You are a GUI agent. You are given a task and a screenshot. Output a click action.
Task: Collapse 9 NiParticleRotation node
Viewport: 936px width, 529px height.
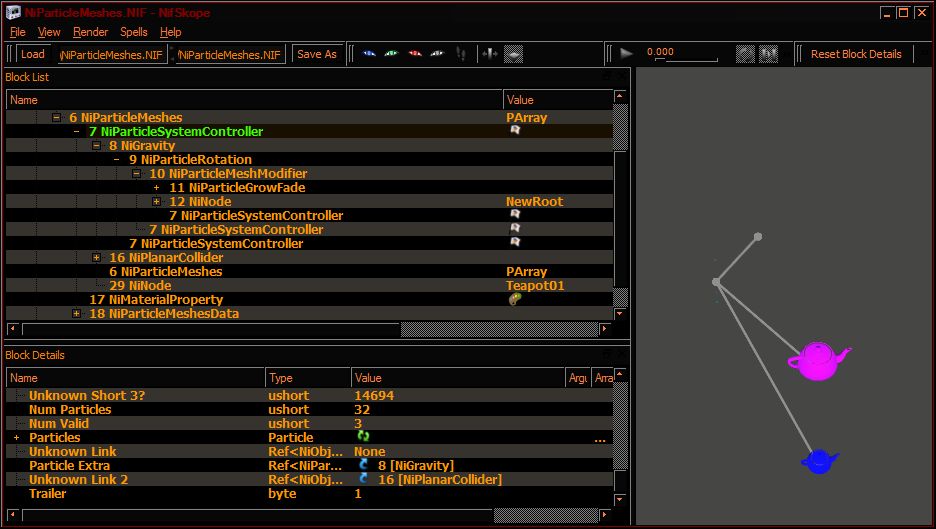(x=116, y=159)
